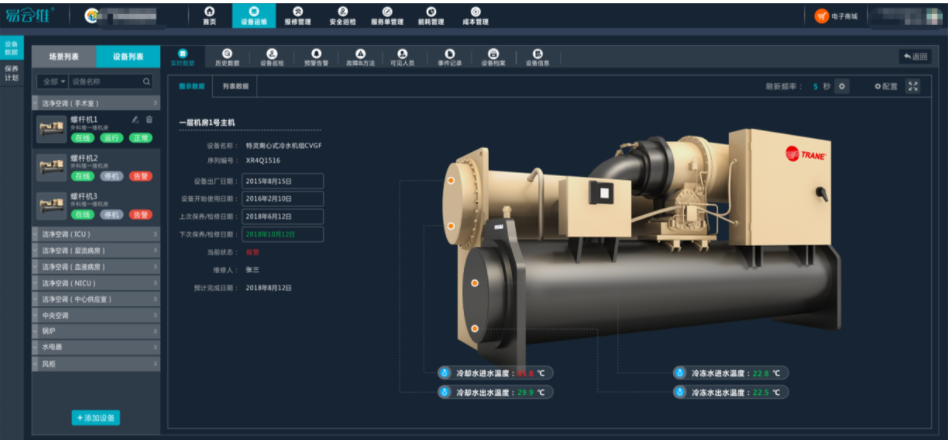The image size is (948, 441).
Task: Click 添加设备 button
Action: (x=96, y=417)
